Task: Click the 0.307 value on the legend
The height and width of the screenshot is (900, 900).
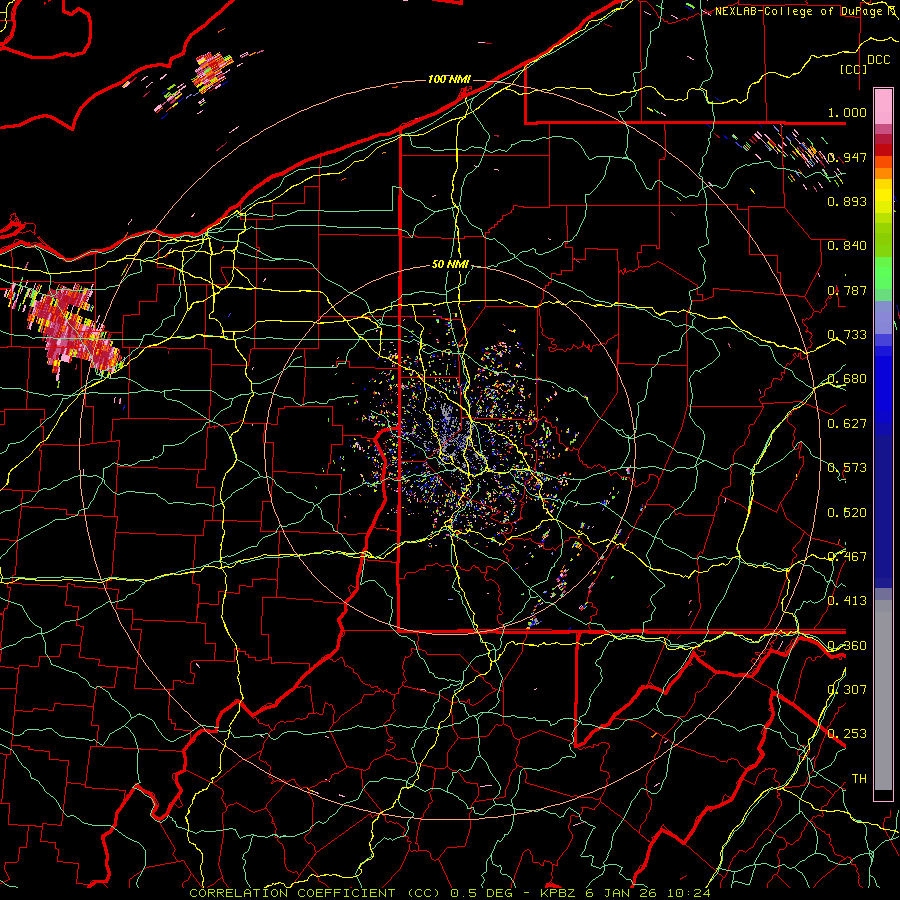Action: (847, 690)
